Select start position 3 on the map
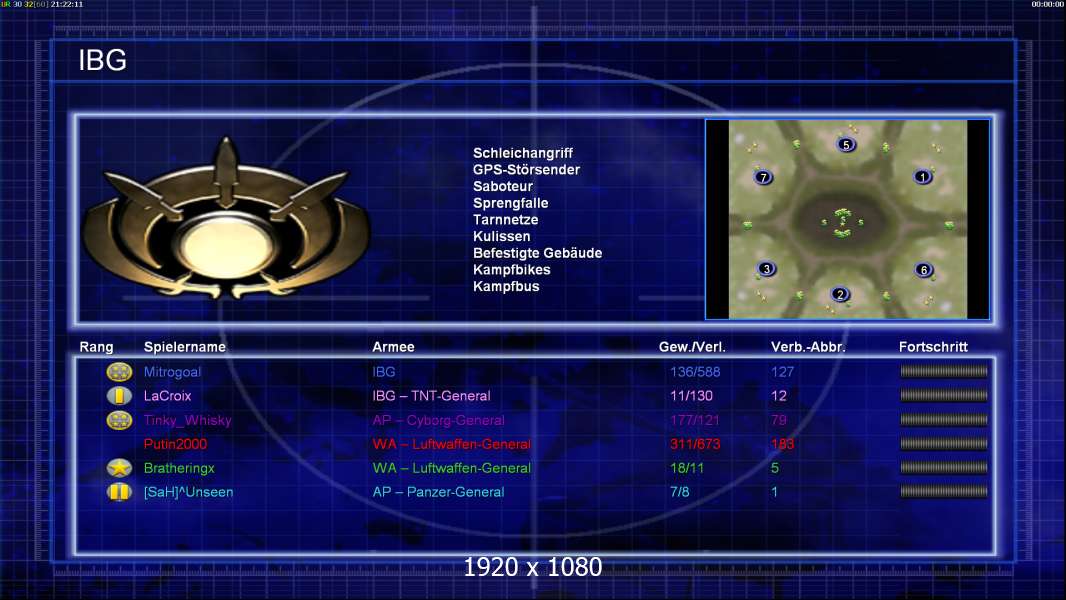Screen dimensions: 1066x600 pyautogui.click(x=766, y=269)
